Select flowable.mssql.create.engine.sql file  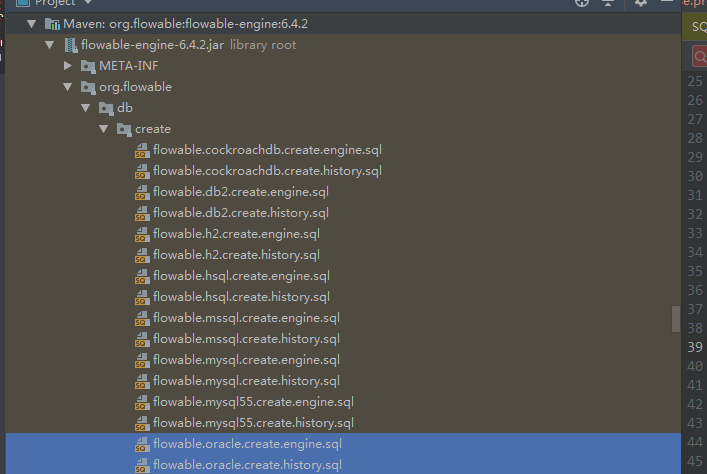tap(246, 318)
